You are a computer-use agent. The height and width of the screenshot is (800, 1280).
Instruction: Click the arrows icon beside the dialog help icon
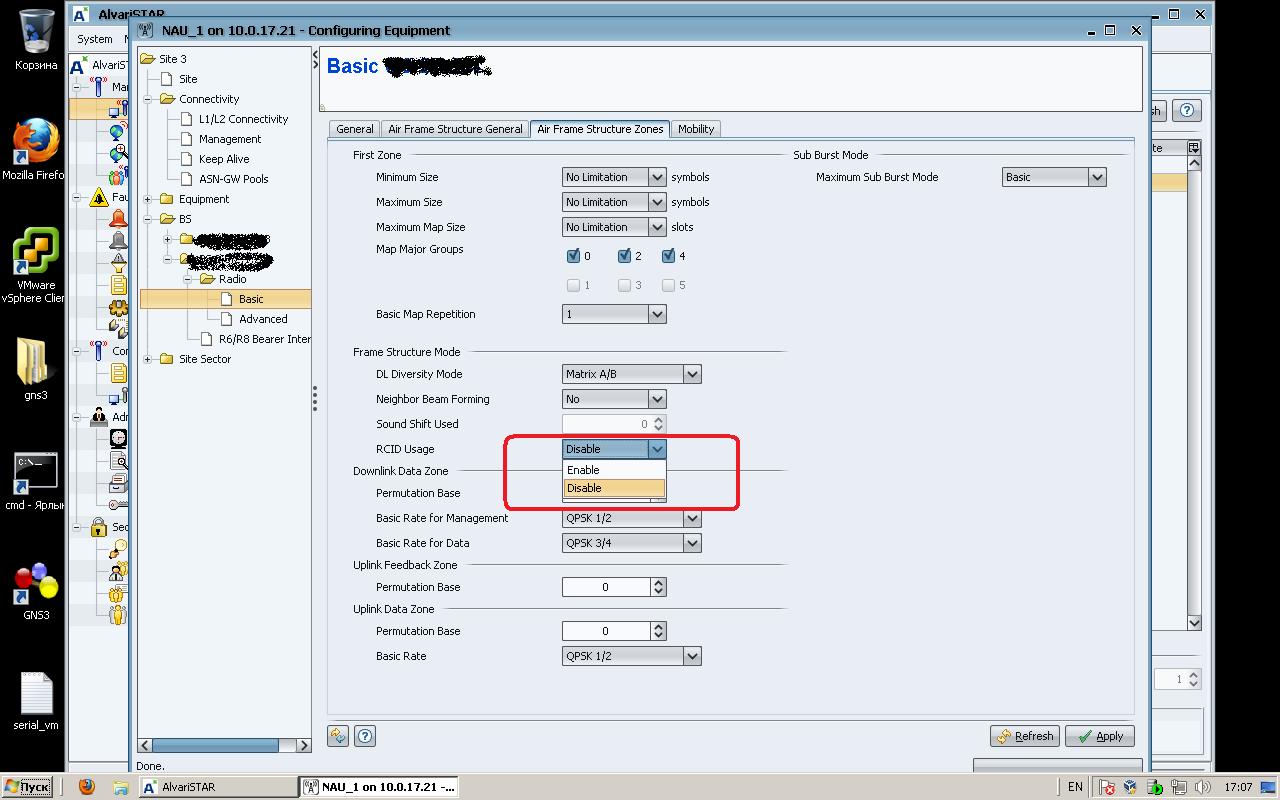click(x=338, y=736)
